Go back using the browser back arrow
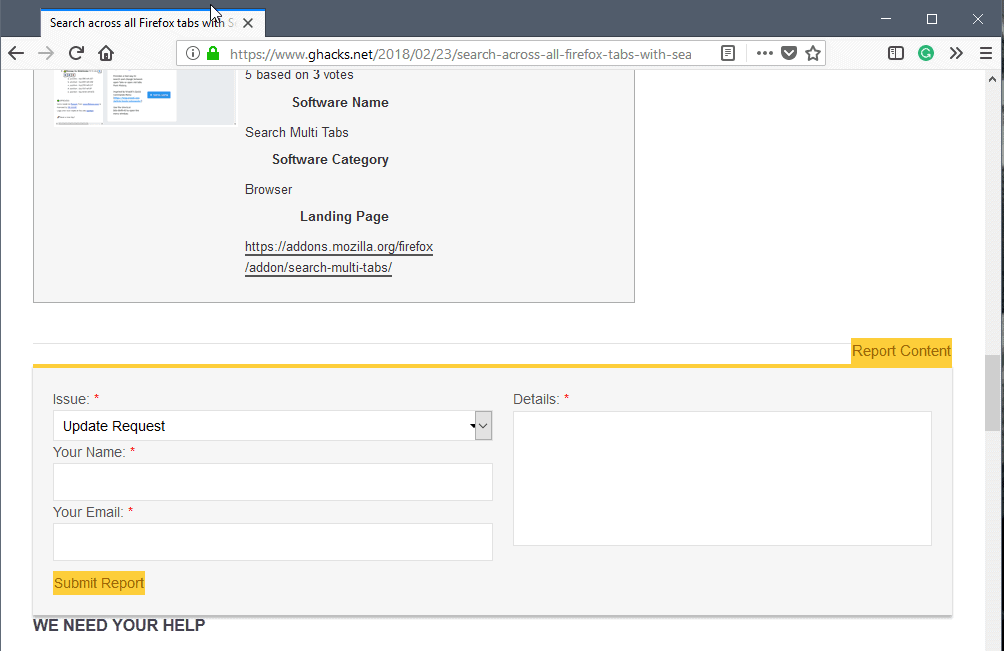The image size is (1004, 651). (x=16, y=54)
